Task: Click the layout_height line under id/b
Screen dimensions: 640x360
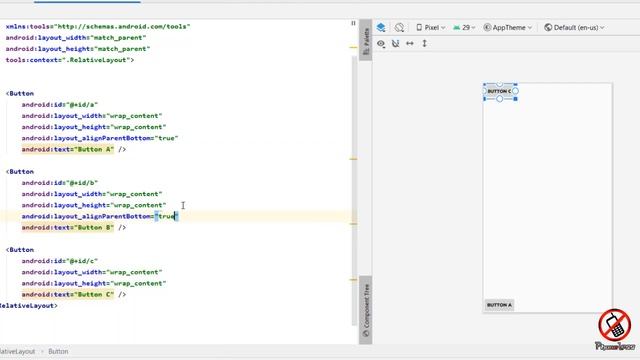Action: coord(94,205)
